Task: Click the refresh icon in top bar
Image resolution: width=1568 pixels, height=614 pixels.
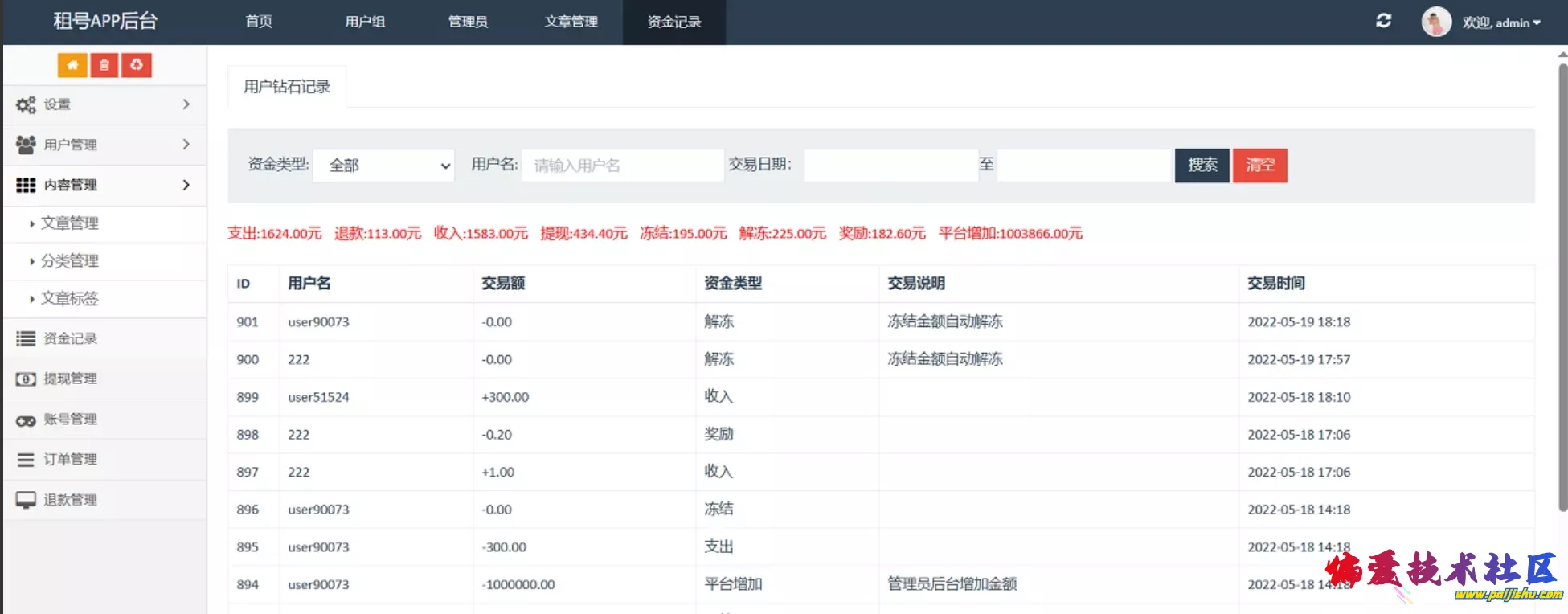Action: pos(1383,22)
